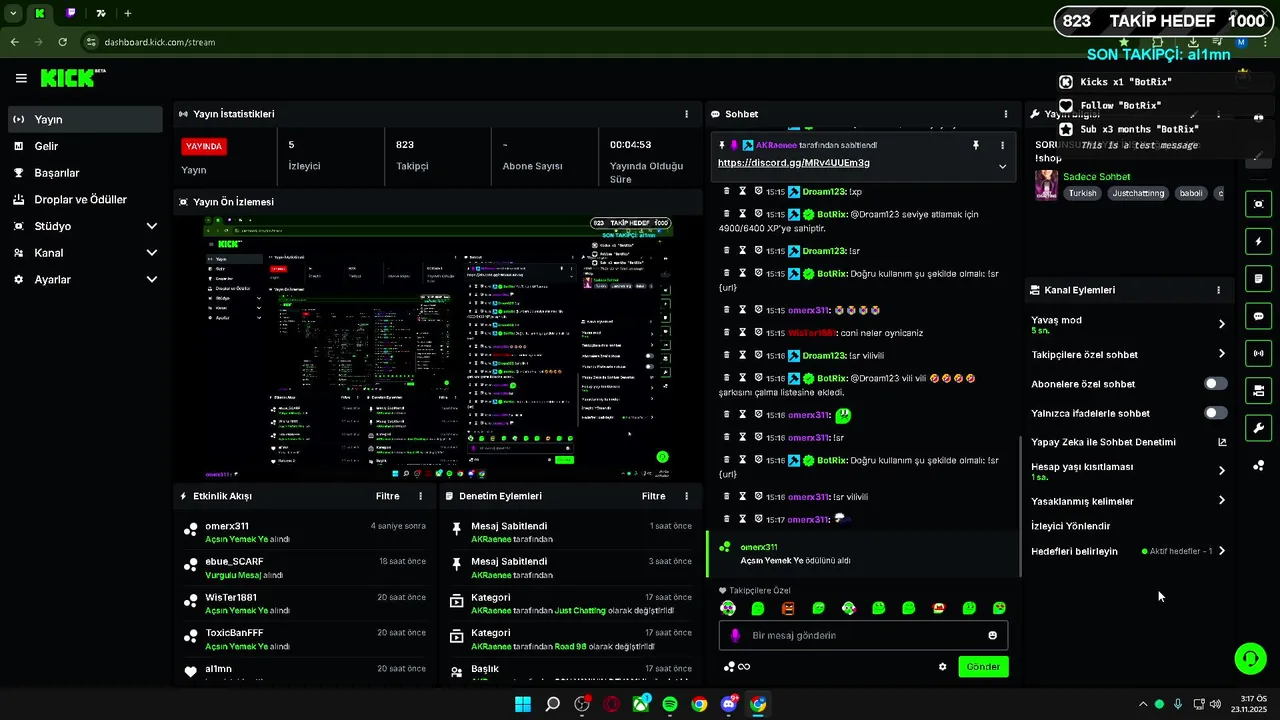Click chat message input field
The width and height of the screenshot is (1280, 720).
point(863,635)
